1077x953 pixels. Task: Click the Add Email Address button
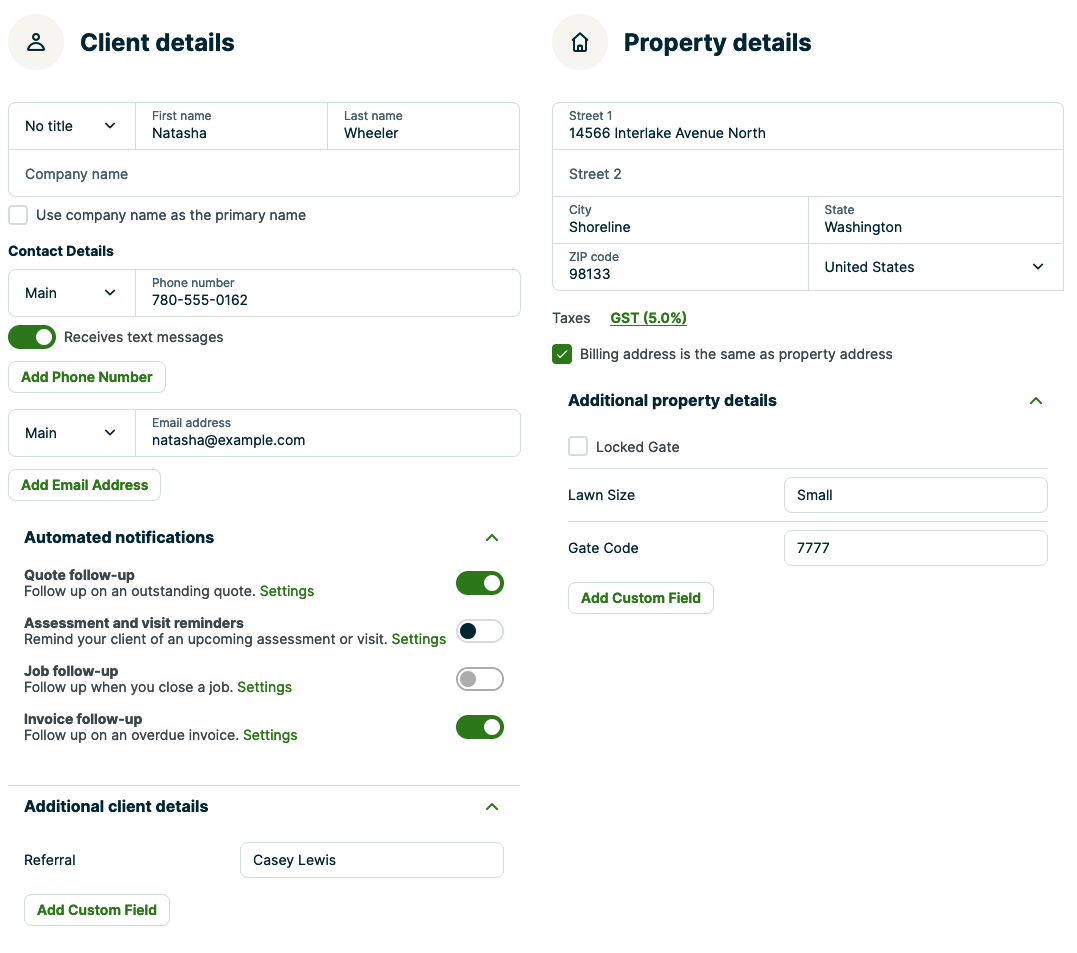pyautogui.click(x=85, y=485)
